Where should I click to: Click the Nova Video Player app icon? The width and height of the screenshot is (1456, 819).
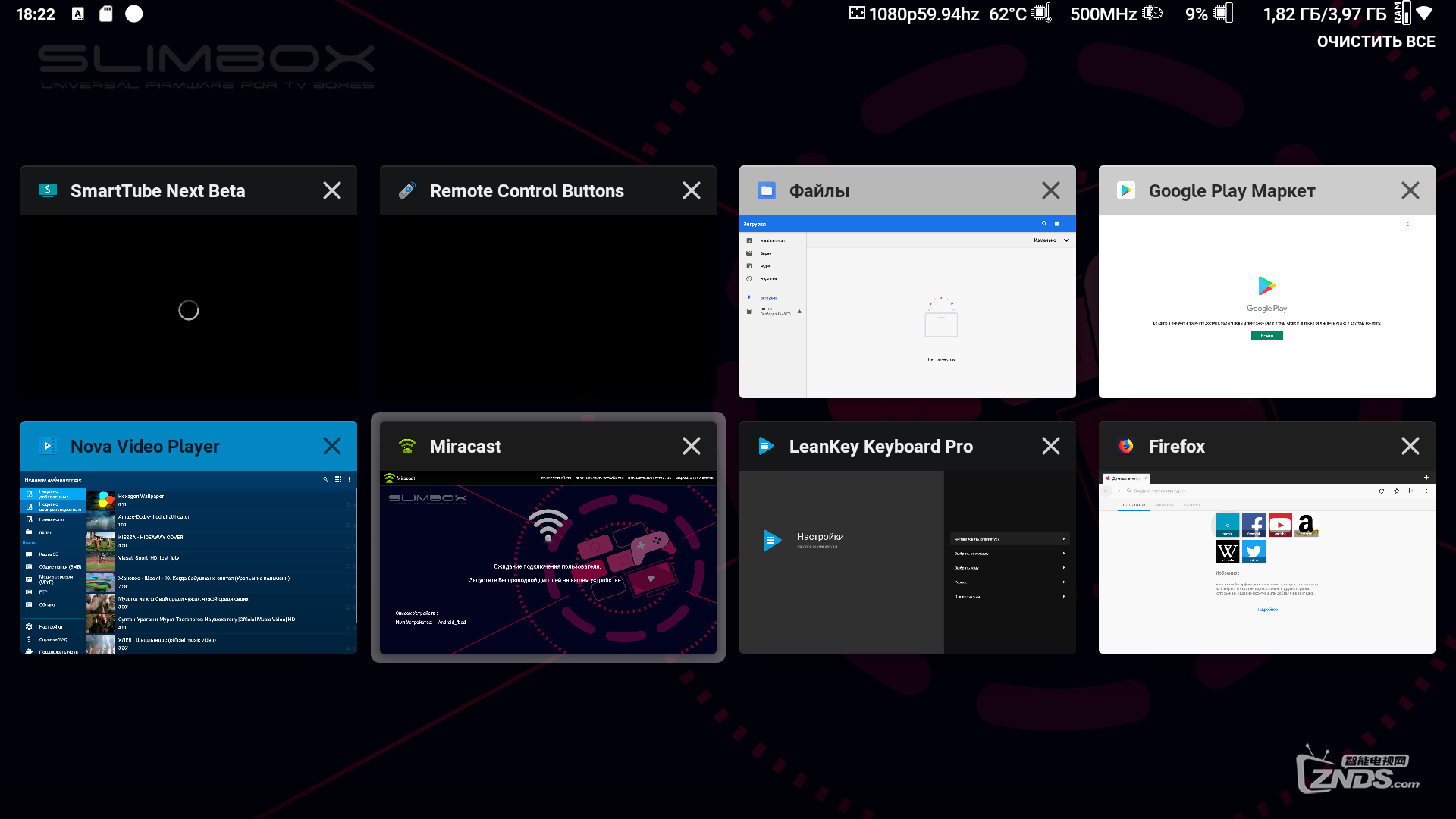[x=48, y=446]
